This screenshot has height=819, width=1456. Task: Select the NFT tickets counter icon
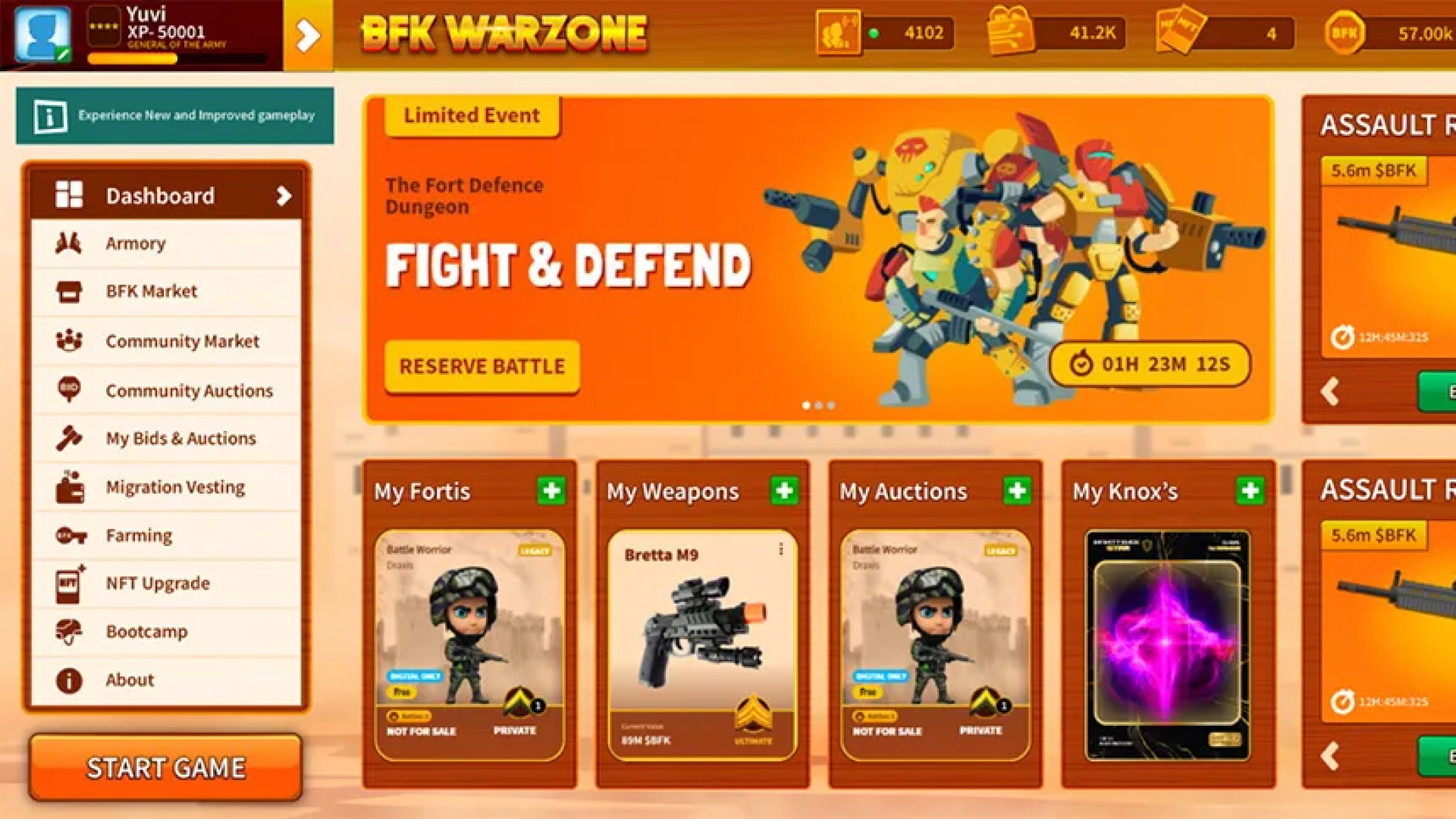[1181, 31]
